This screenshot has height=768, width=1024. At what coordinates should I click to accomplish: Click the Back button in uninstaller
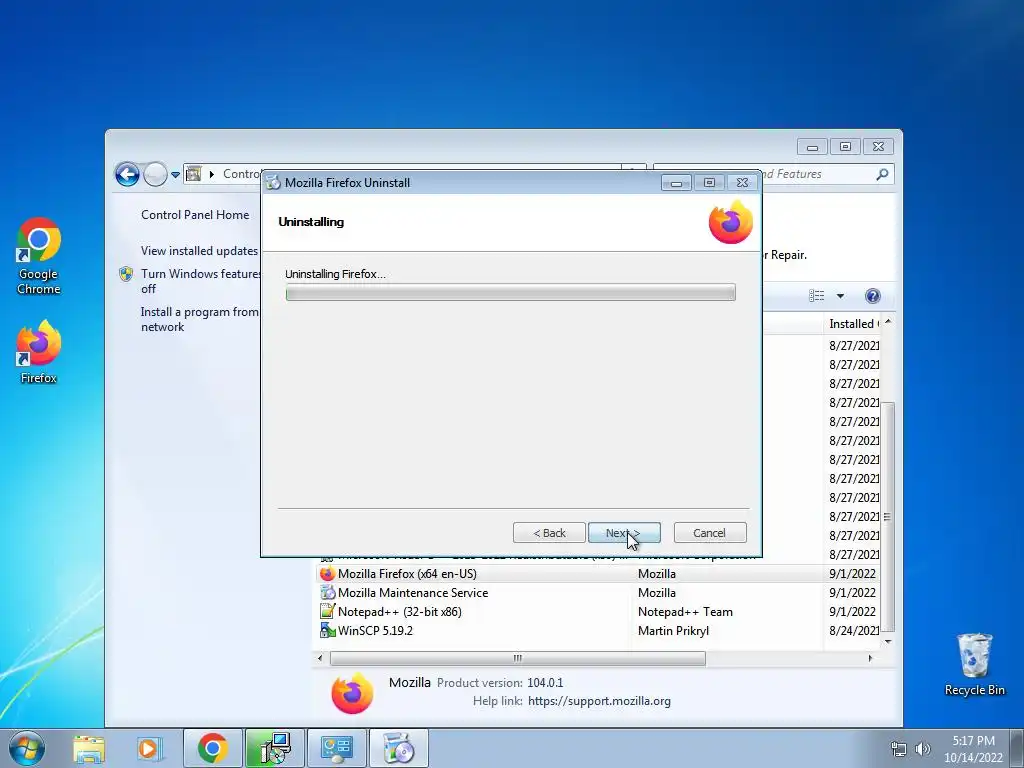point(549,533)
